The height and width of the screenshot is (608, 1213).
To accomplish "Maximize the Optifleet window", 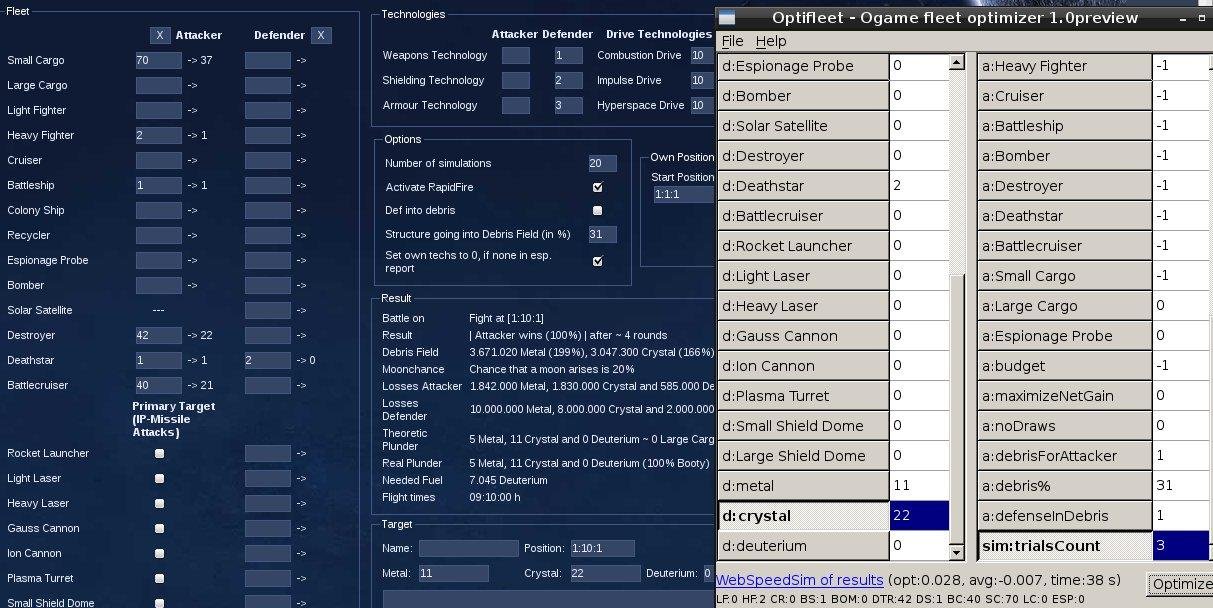I will tap(1201, 17).
